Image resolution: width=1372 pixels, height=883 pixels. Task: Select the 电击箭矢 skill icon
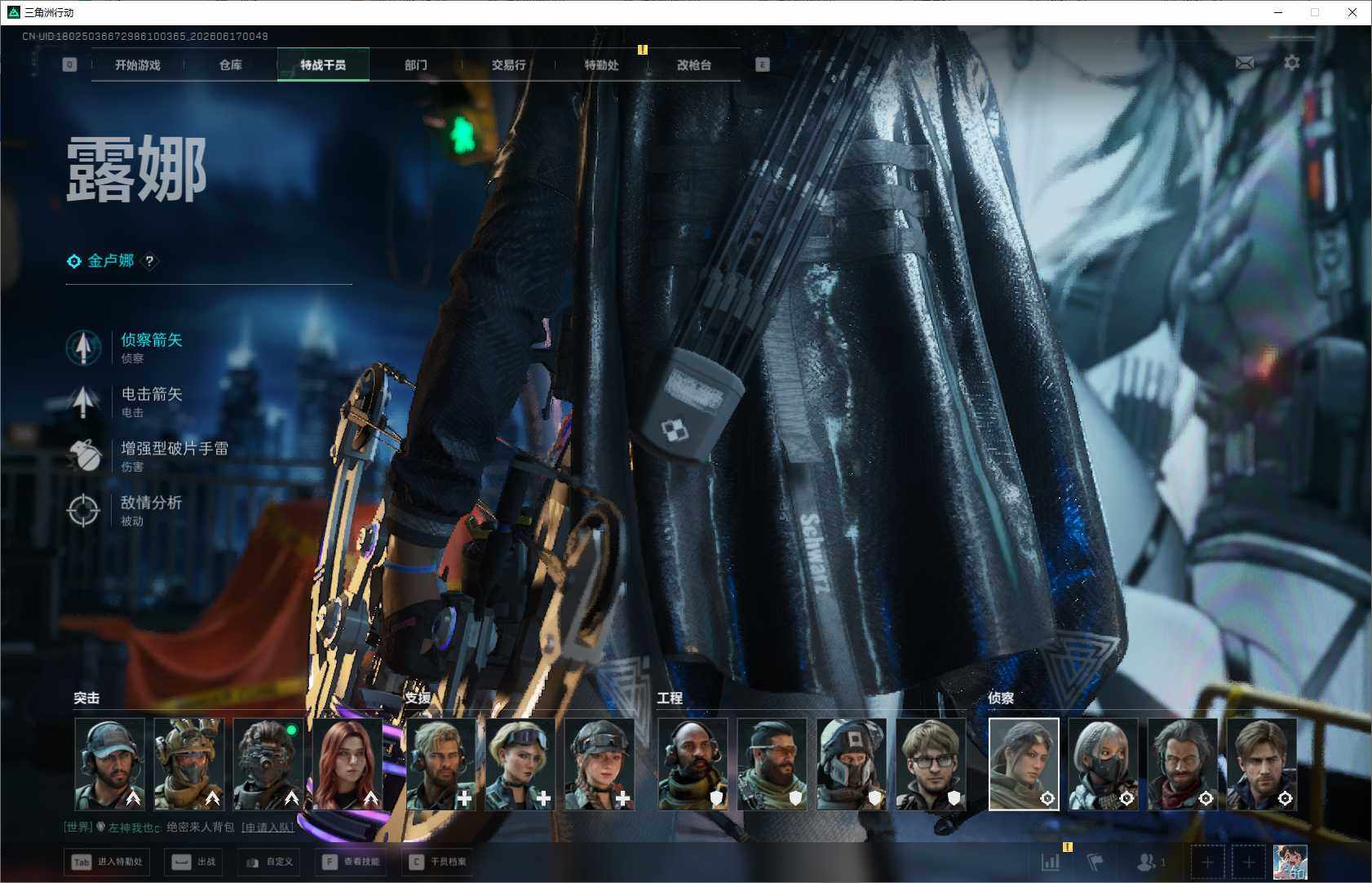click(x=83, y=402)
